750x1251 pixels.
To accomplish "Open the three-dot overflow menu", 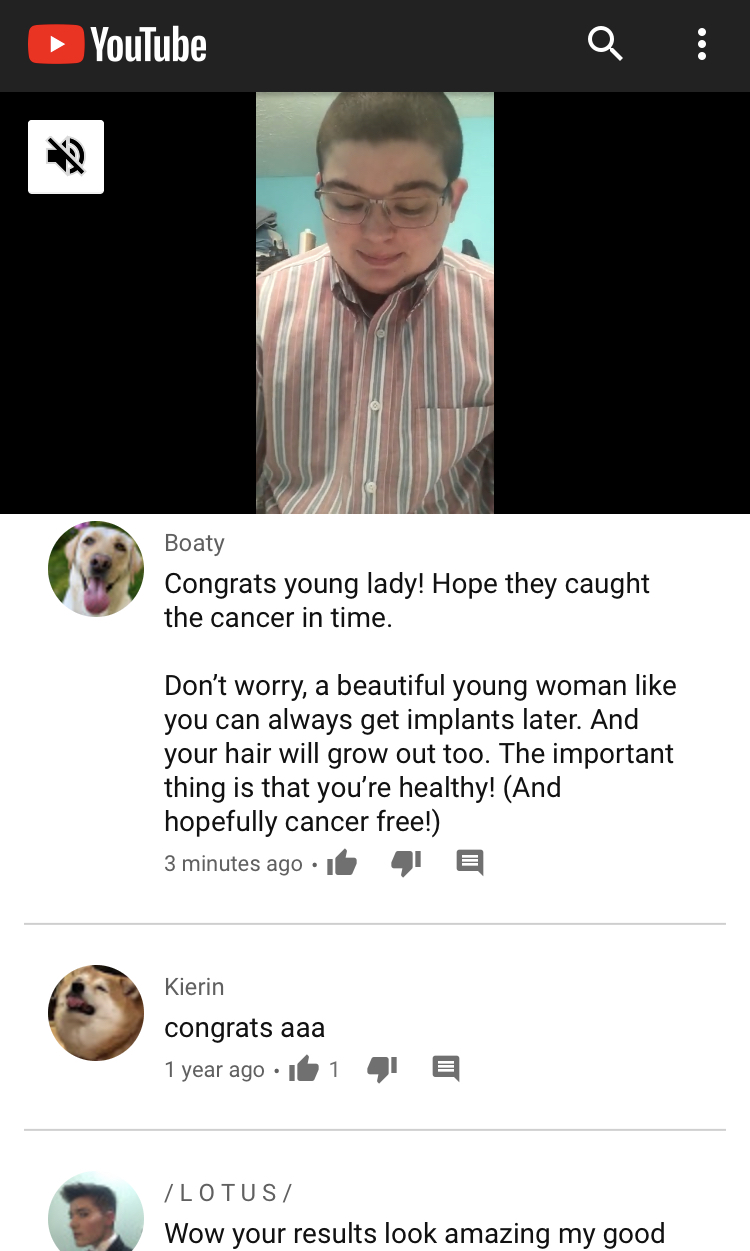I will (702, 44).
